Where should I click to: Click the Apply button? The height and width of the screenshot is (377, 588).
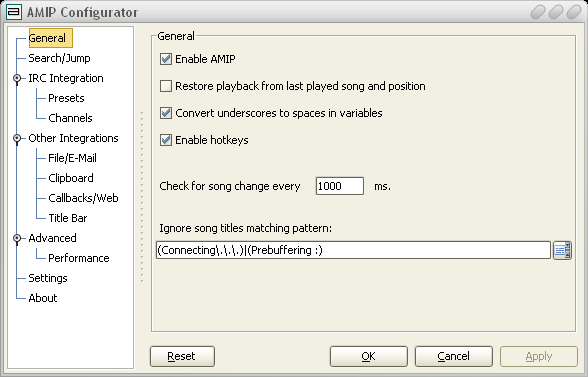[x=539, y=356]
